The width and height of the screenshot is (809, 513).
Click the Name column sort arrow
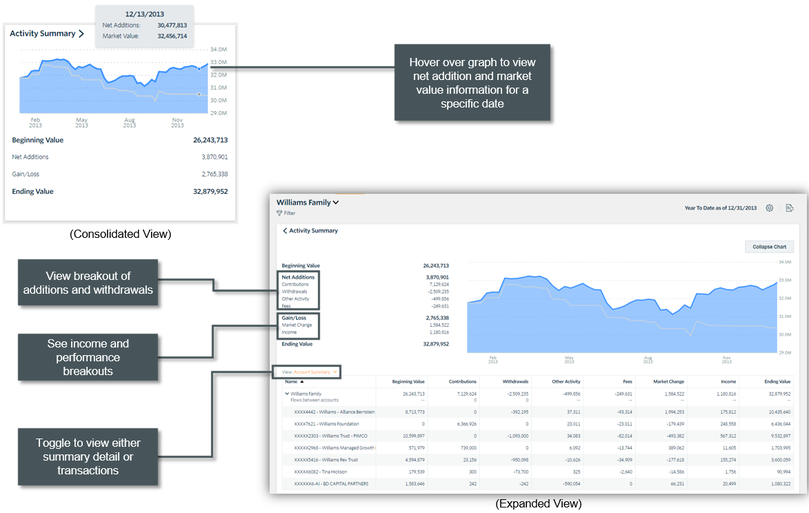click(x=303, y=381)
